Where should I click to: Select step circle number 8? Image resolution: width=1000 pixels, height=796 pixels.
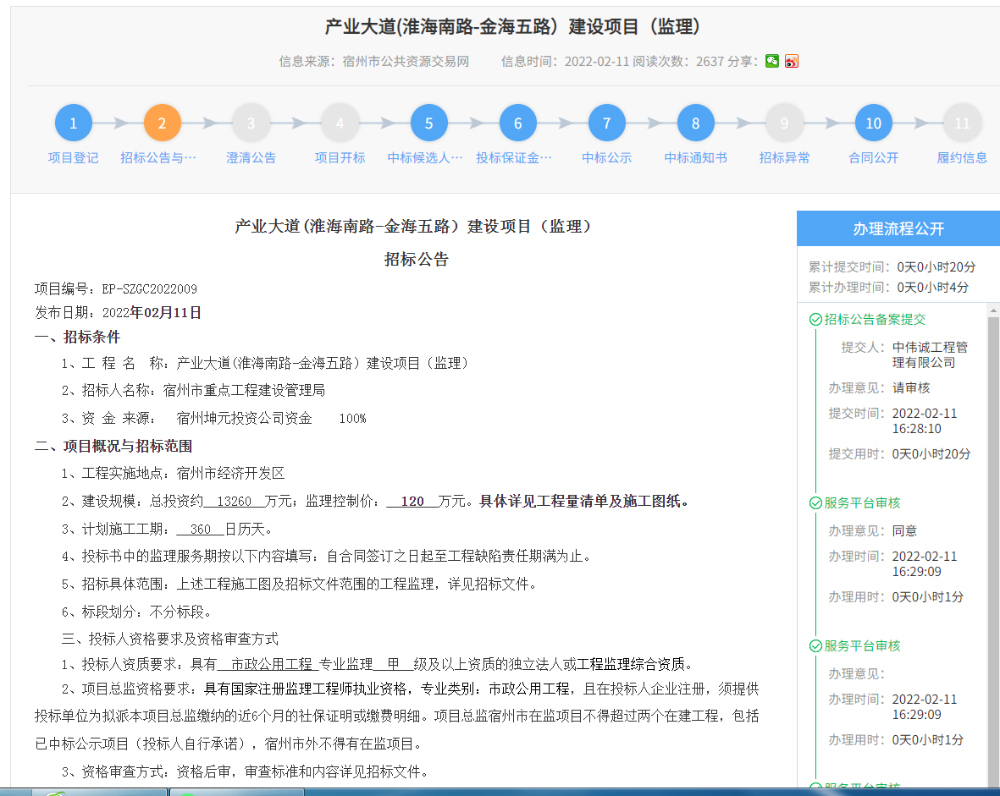click(x=696, y=123)
